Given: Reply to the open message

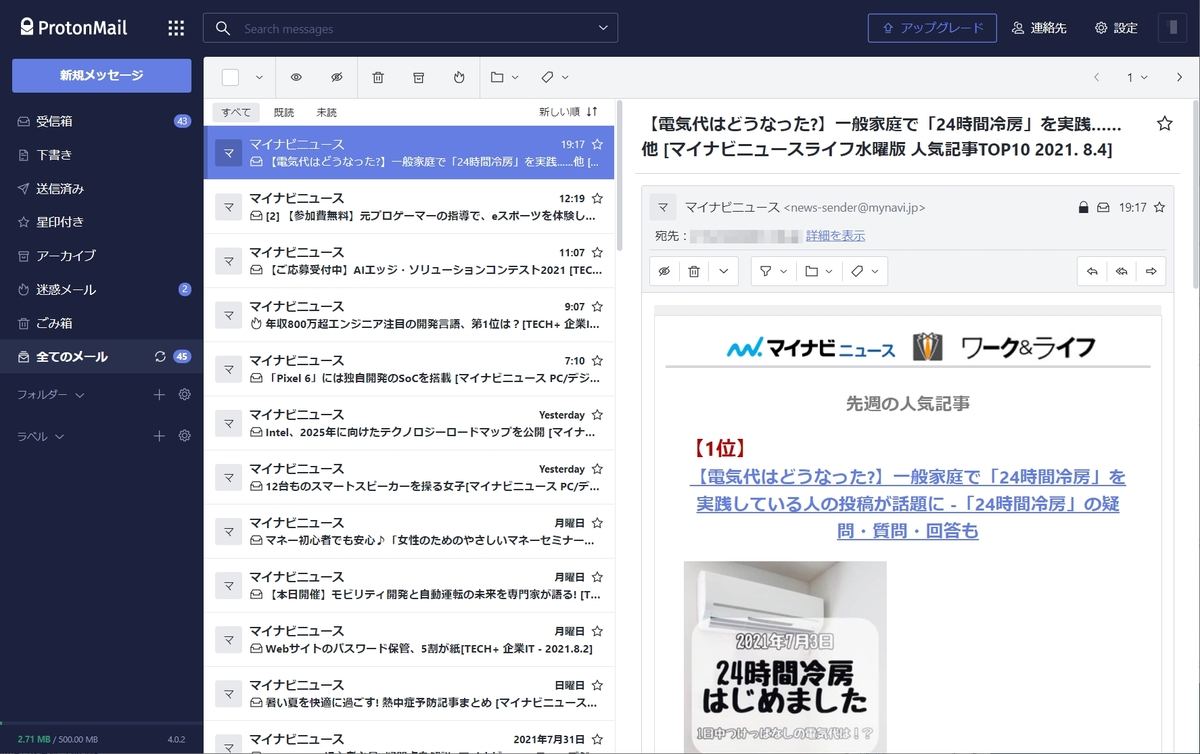Looking at the screenshot, I should (x=1092, y=271).
